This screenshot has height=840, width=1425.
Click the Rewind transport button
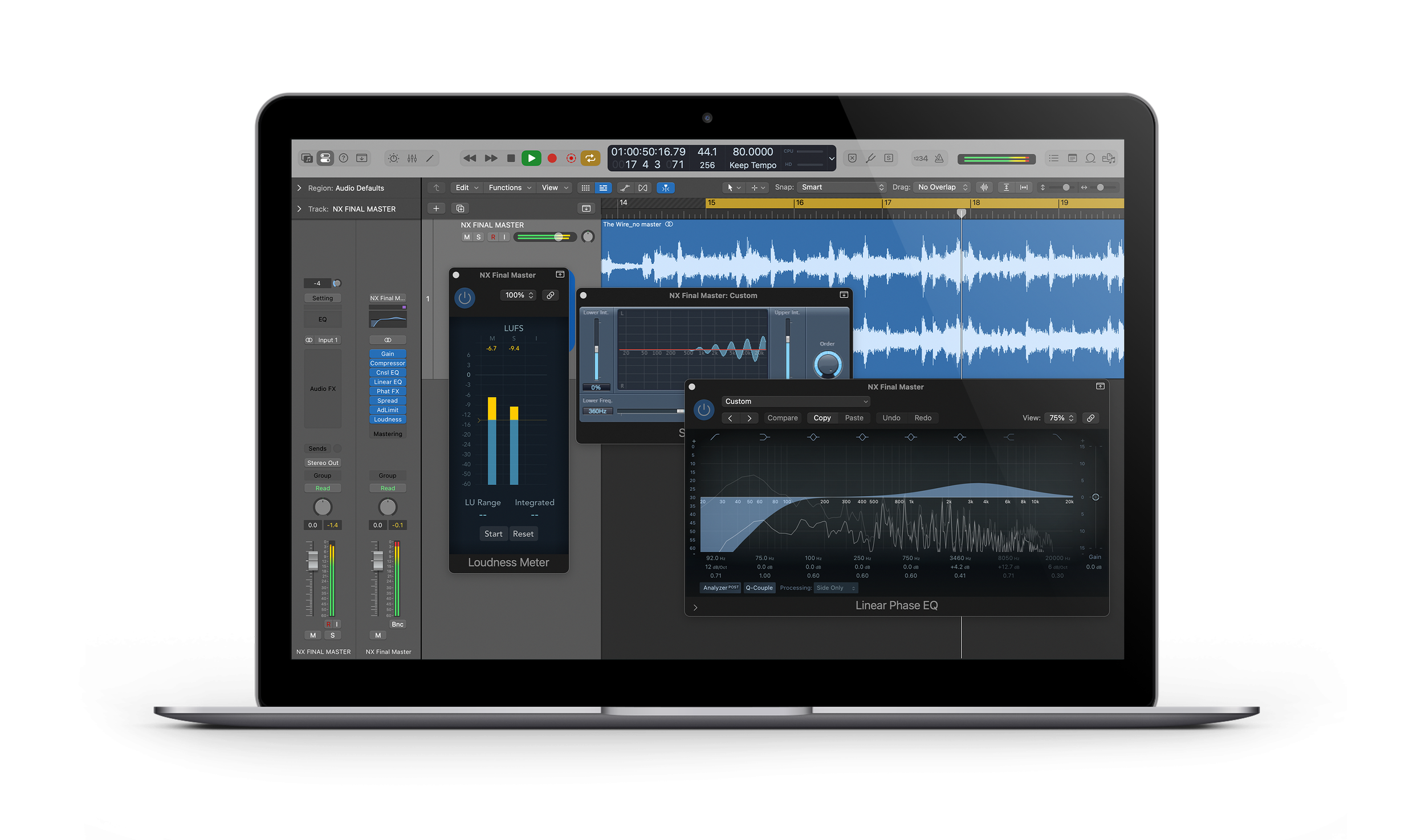470,158
